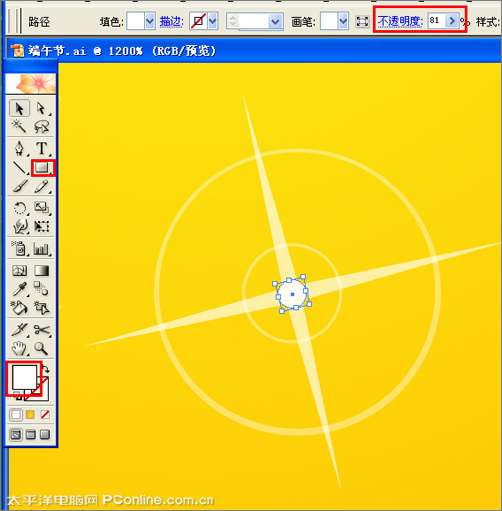Image resolution: width=502 pixels, height=511 pixels.
Task: Pick the Live Paint Selection tool
Action: click(x=41, y=308)
